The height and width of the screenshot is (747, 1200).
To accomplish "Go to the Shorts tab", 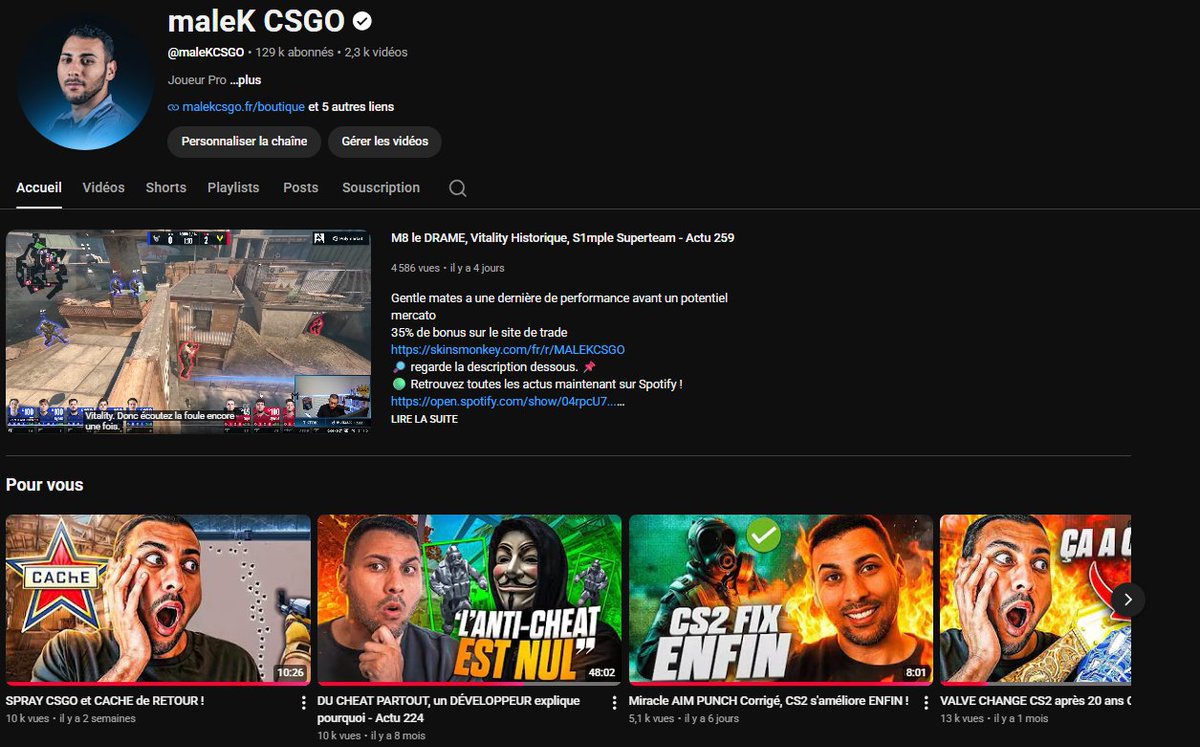I will (x=166, y=188).
